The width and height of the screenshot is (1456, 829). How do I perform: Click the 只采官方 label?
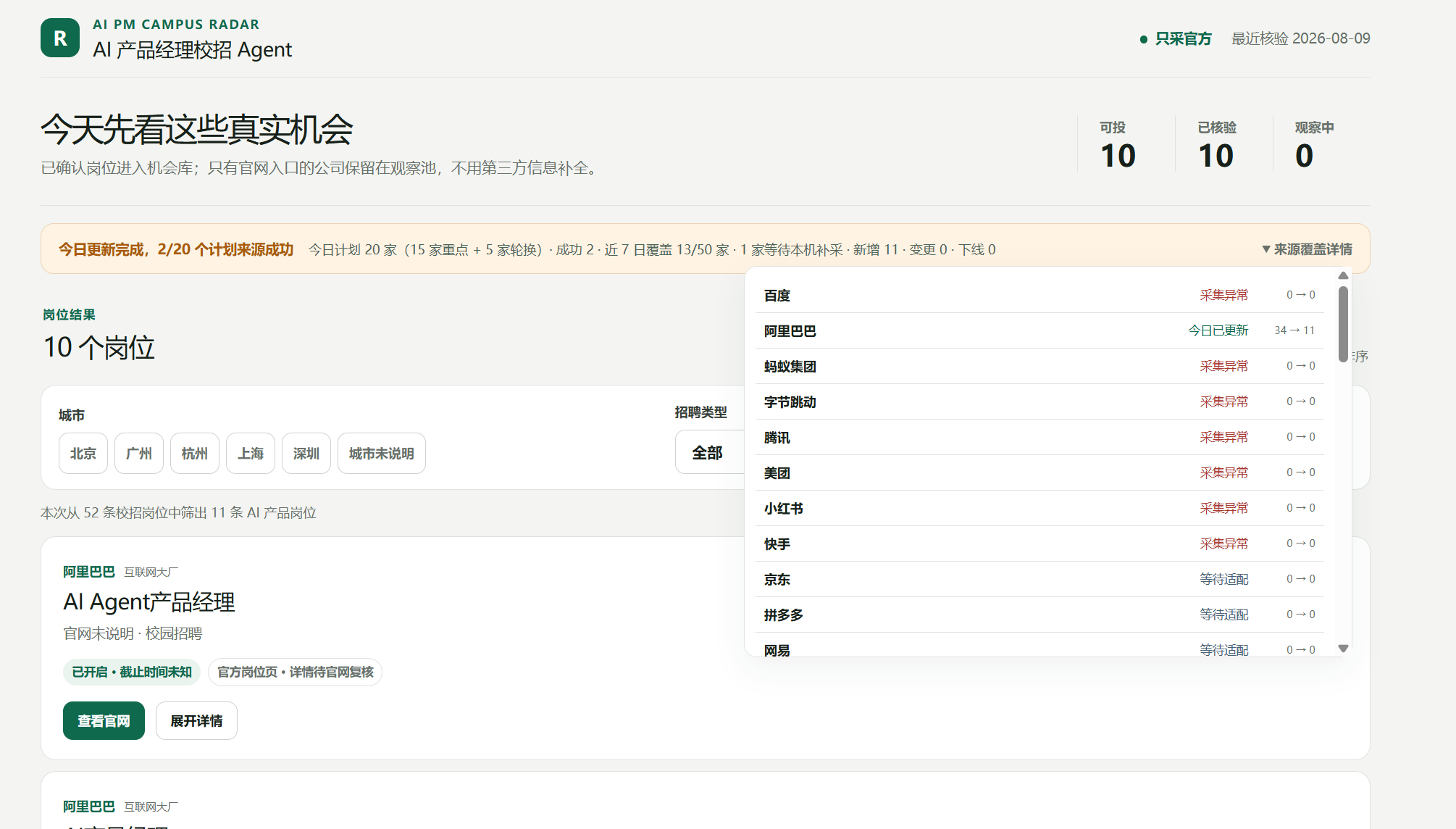(1184, 39)
